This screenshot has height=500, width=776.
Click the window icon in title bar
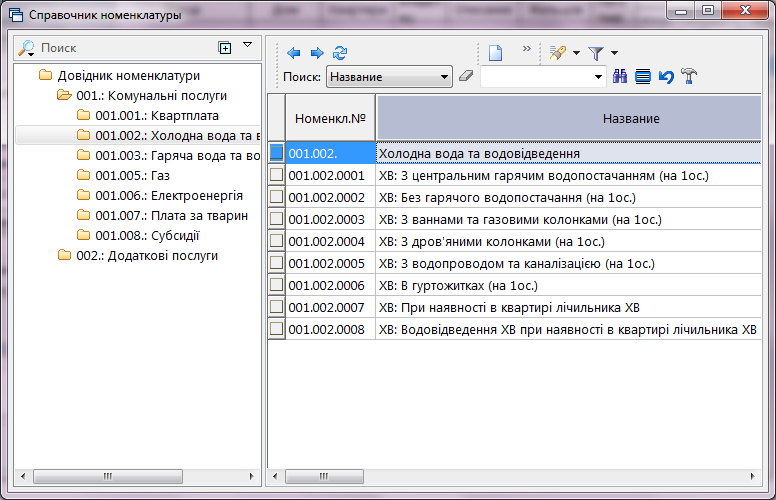pos(16,14)
